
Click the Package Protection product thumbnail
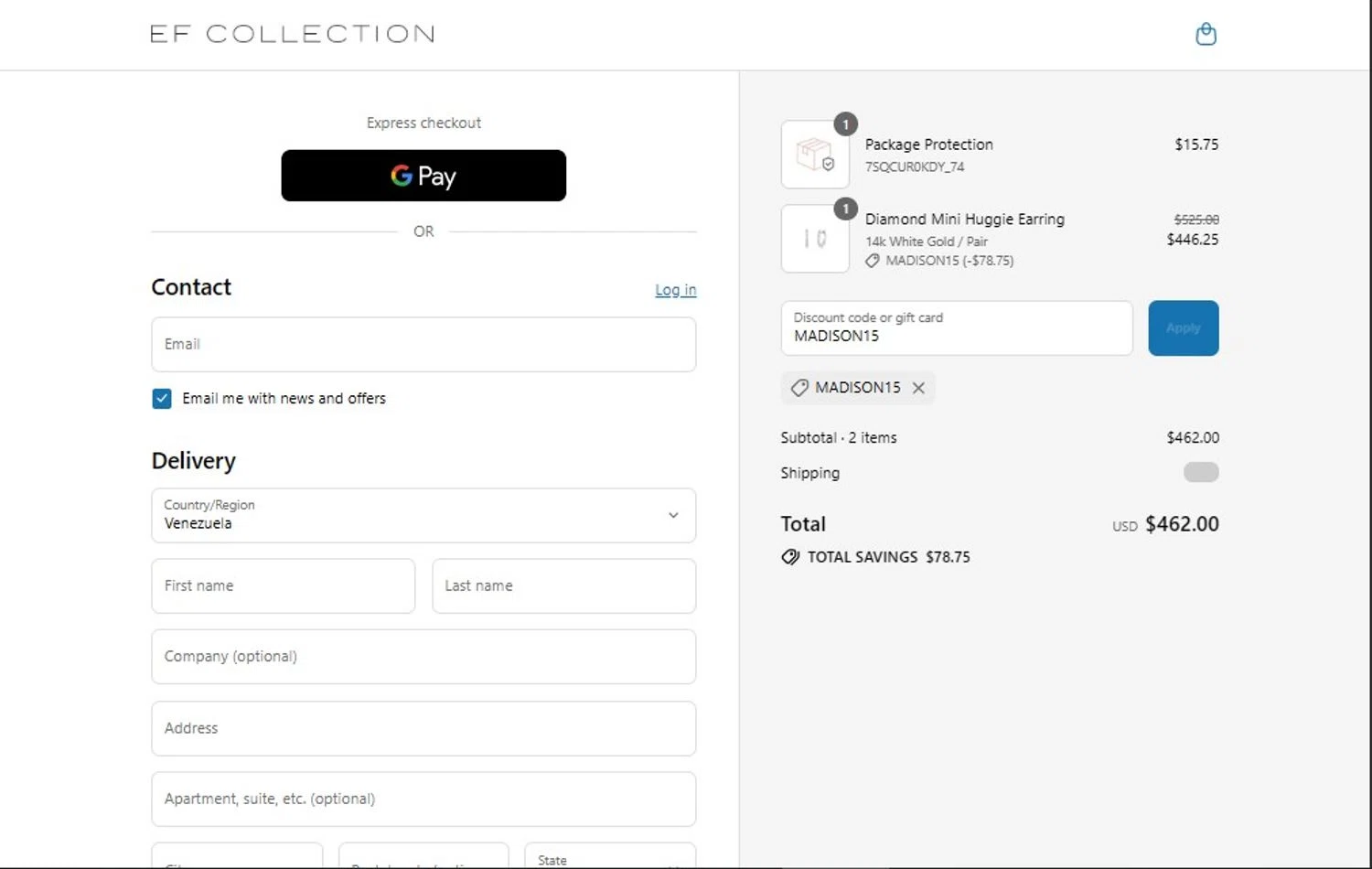point(815,155)
